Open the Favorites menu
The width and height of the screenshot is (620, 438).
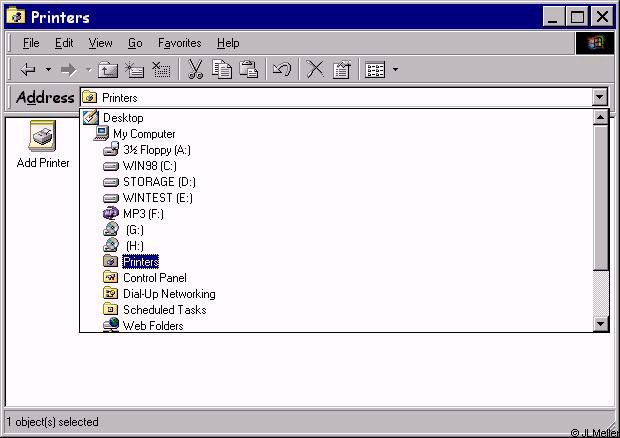[x=180, y=43]
